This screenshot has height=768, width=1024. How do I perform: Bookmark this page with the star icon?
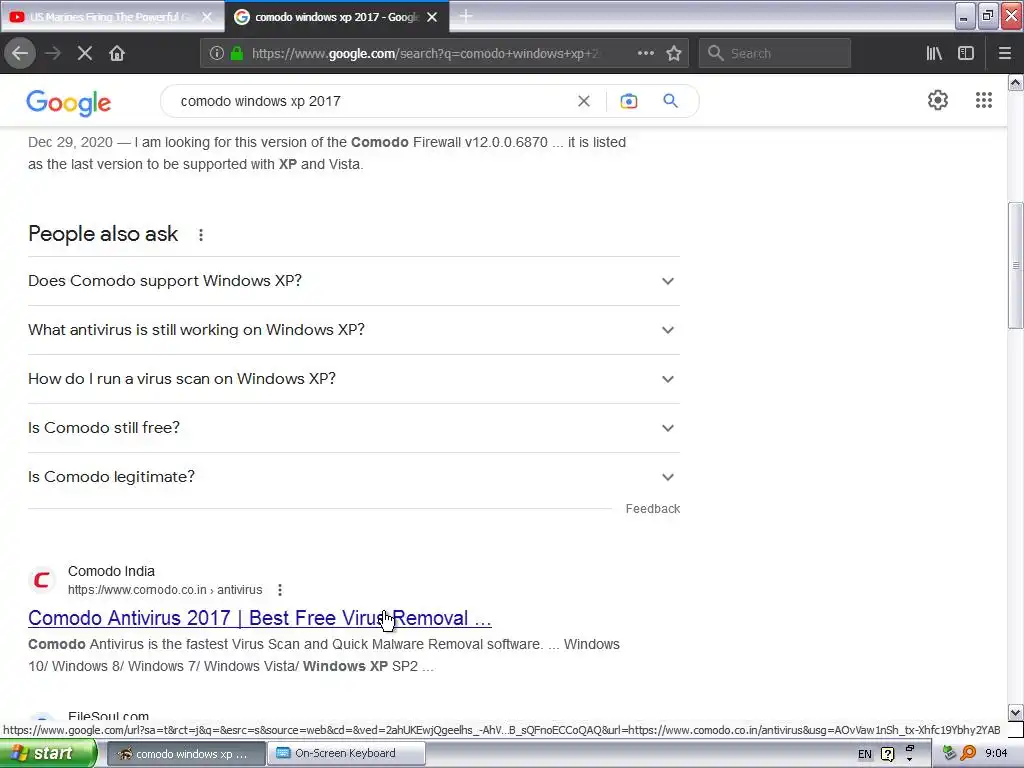coord(674,53)
